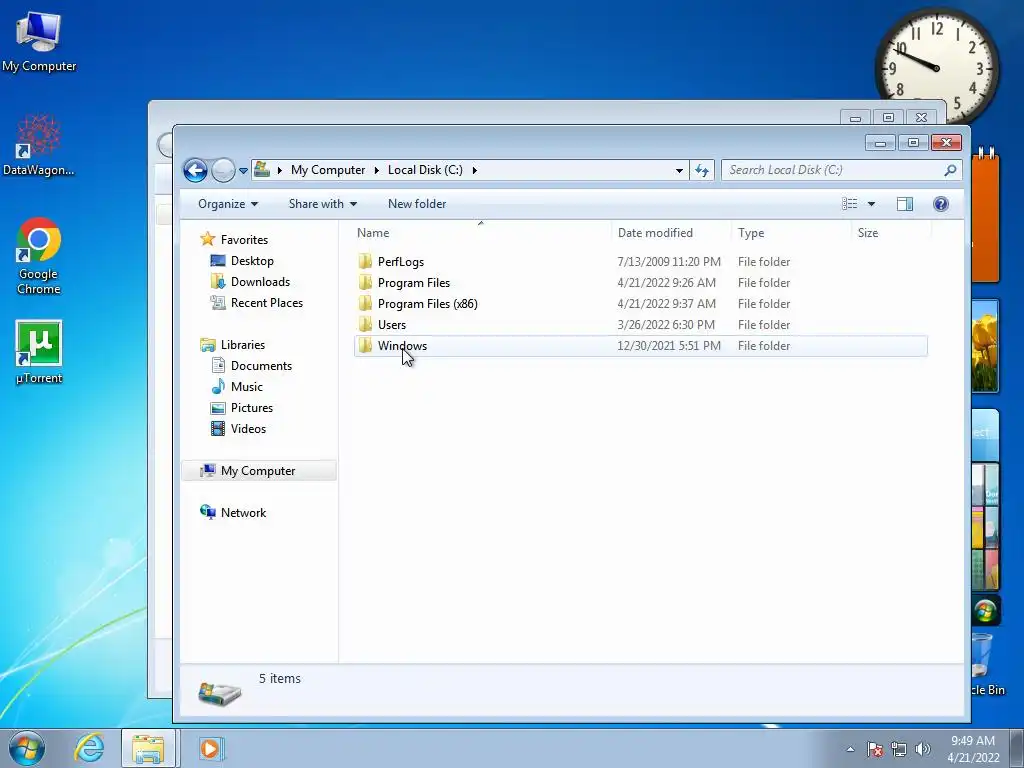Toggle the preview pane button
Image resolution: width=1024 pixels, height=768 pixels.
point(904,204)
